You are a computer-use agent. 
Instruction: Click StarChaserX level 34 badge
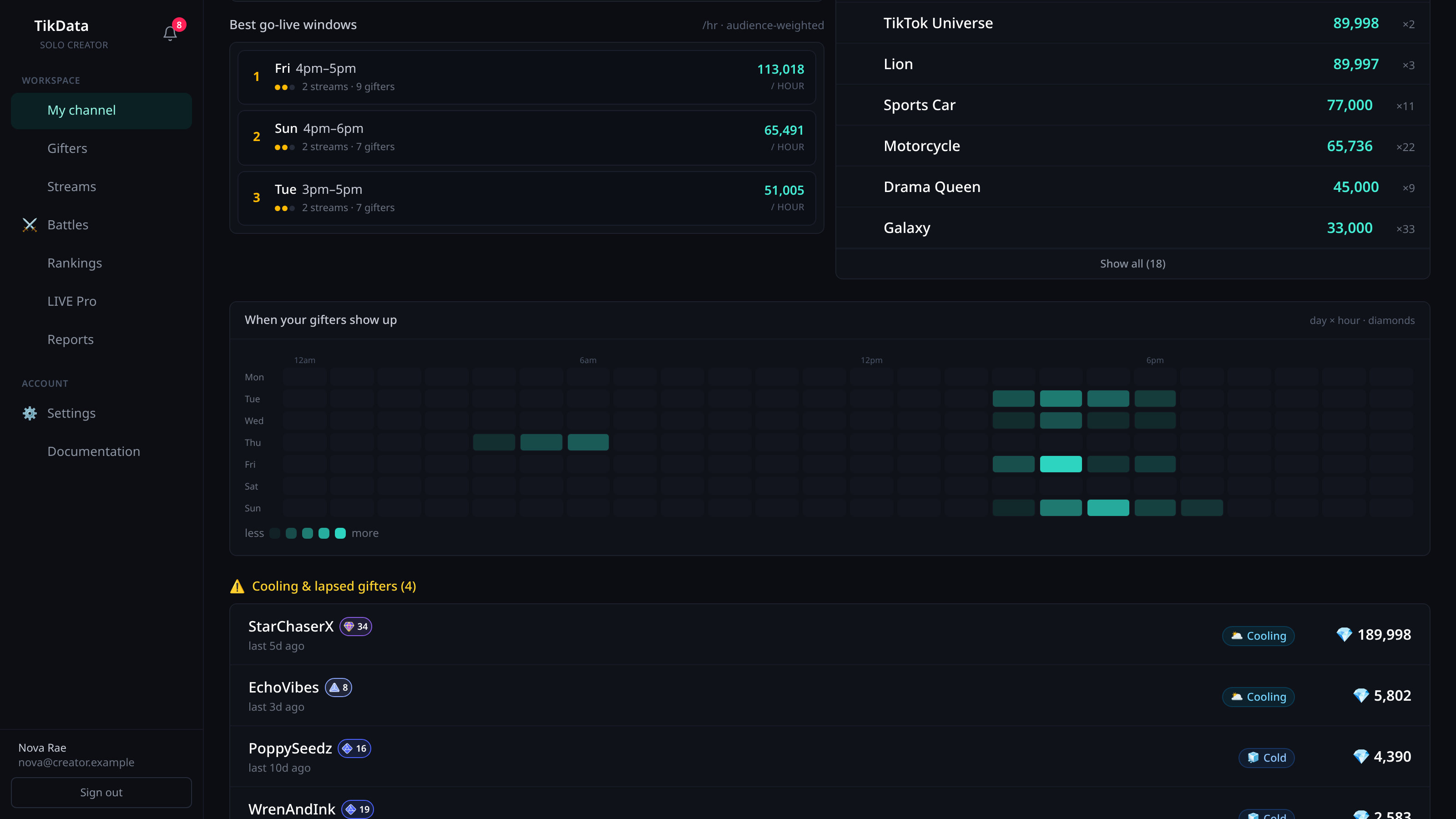355,626
